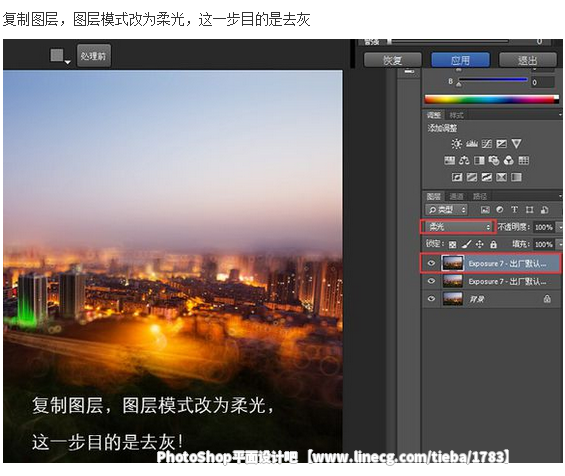Toggle visibility of the 背景 layer
This screenshot has width=565, height=476.
(x=431, y=298)
